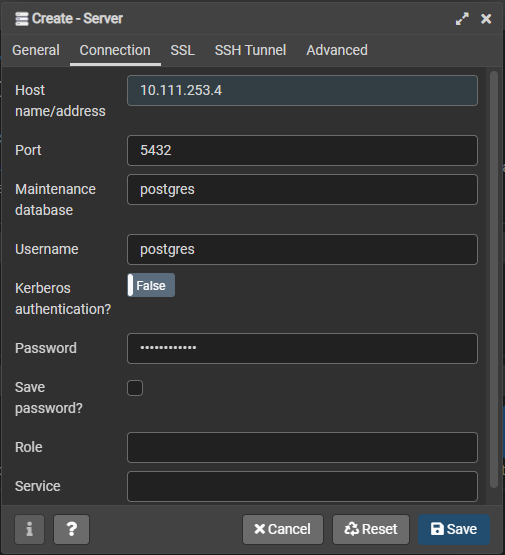Reset the form fields
505x555 pixels.
pos(371,529)
